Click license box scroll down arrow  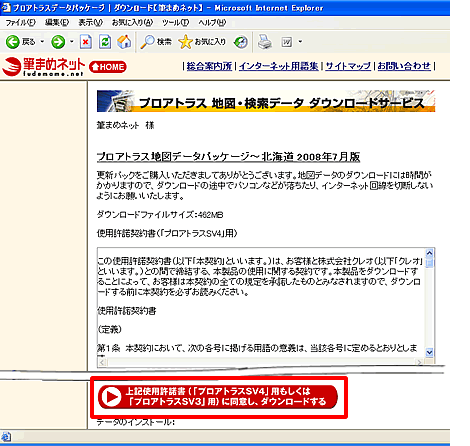point(429,352)
